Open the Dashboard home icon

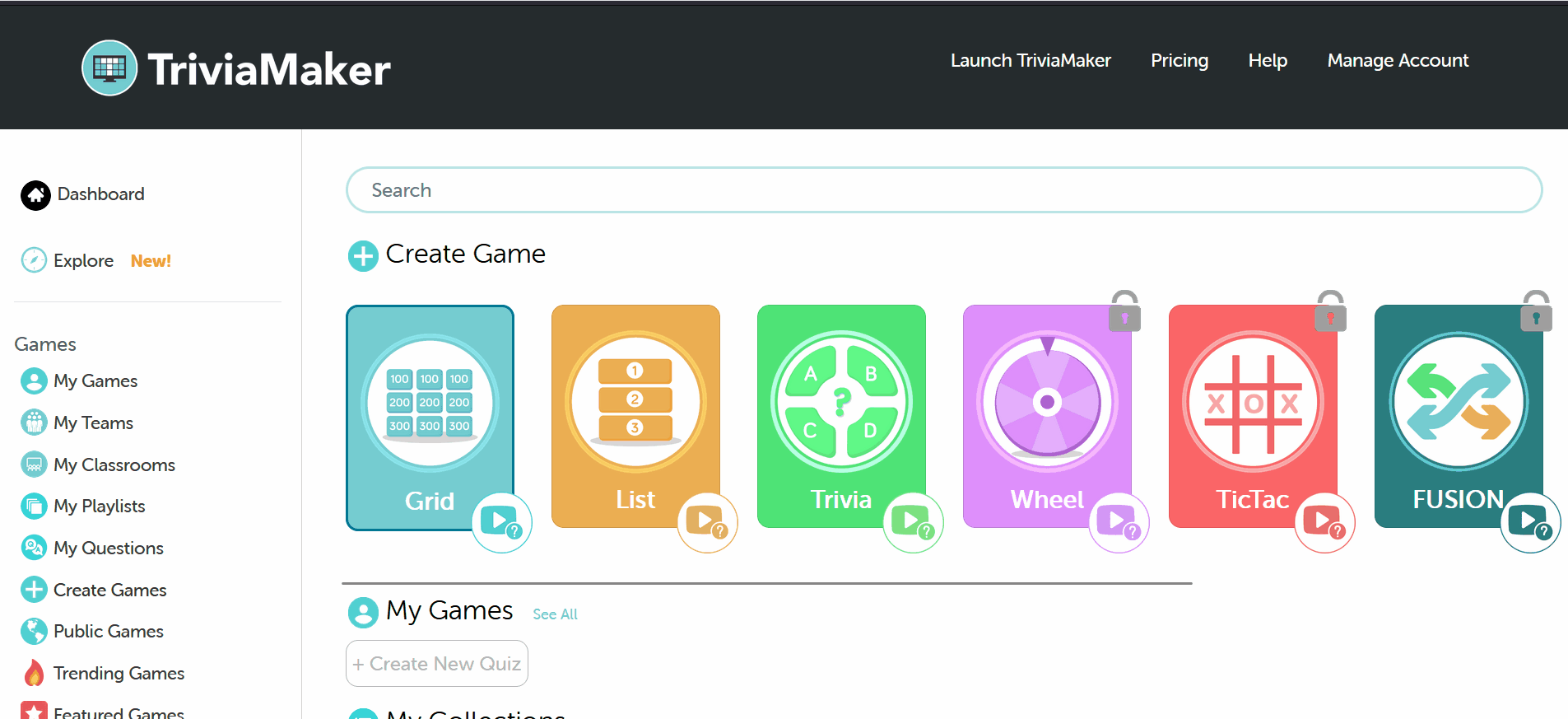coord(35,195)
